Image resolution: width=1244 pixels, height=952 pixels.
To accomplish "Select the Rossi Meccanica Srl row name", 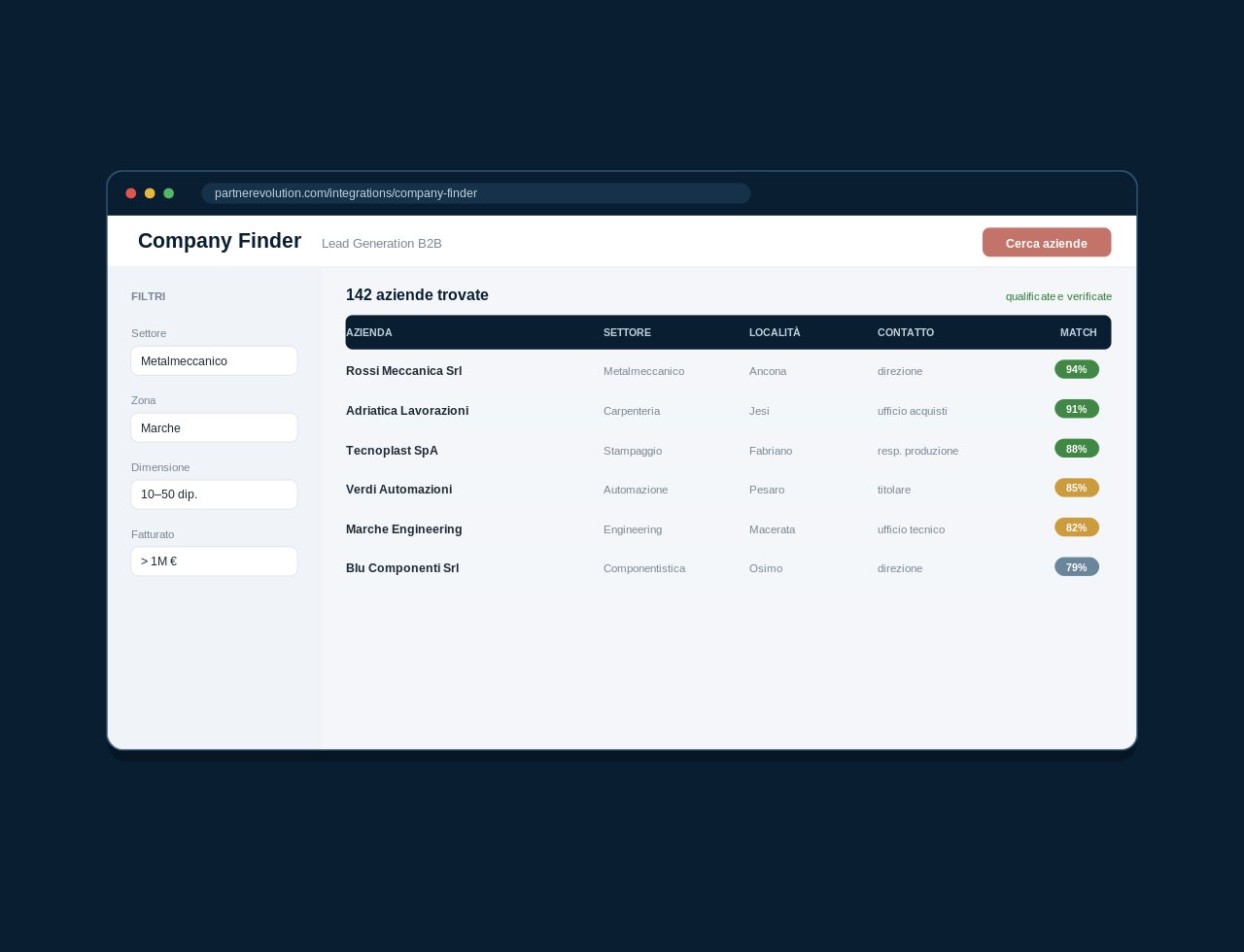I will point(404,371).
